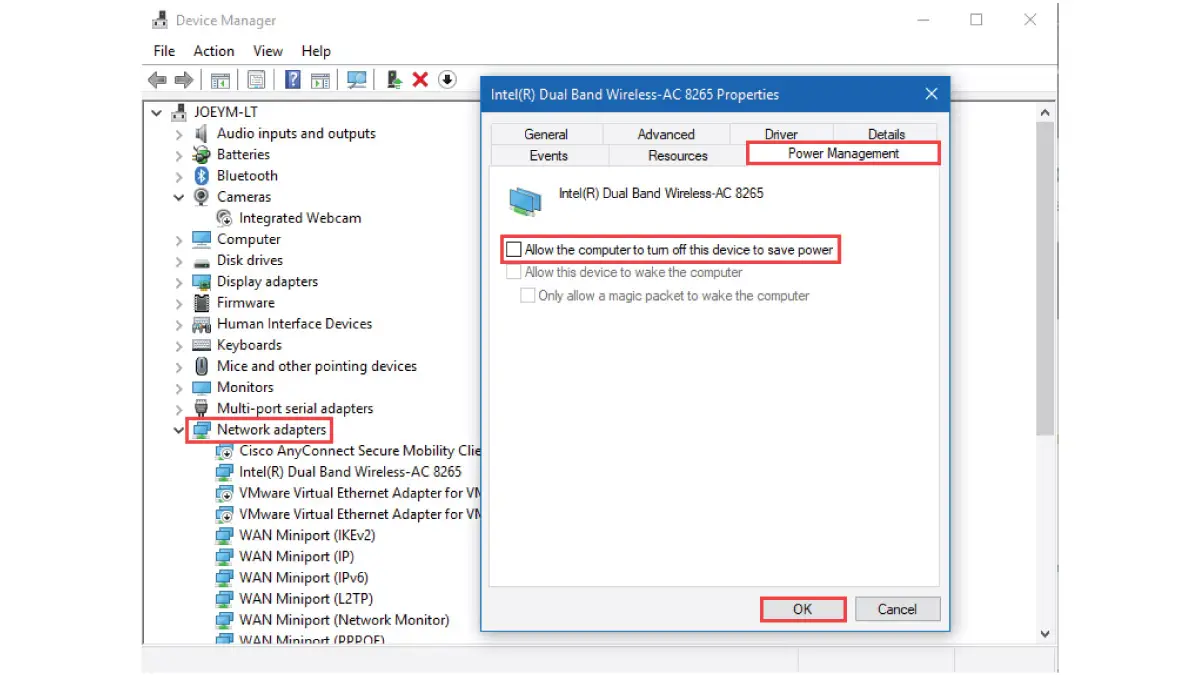Image resolution: width=1200 pixels, height=675 pixels.
Task: Enable 'Allow the computer to turn off this device'
Action: (x=514, y=249)
